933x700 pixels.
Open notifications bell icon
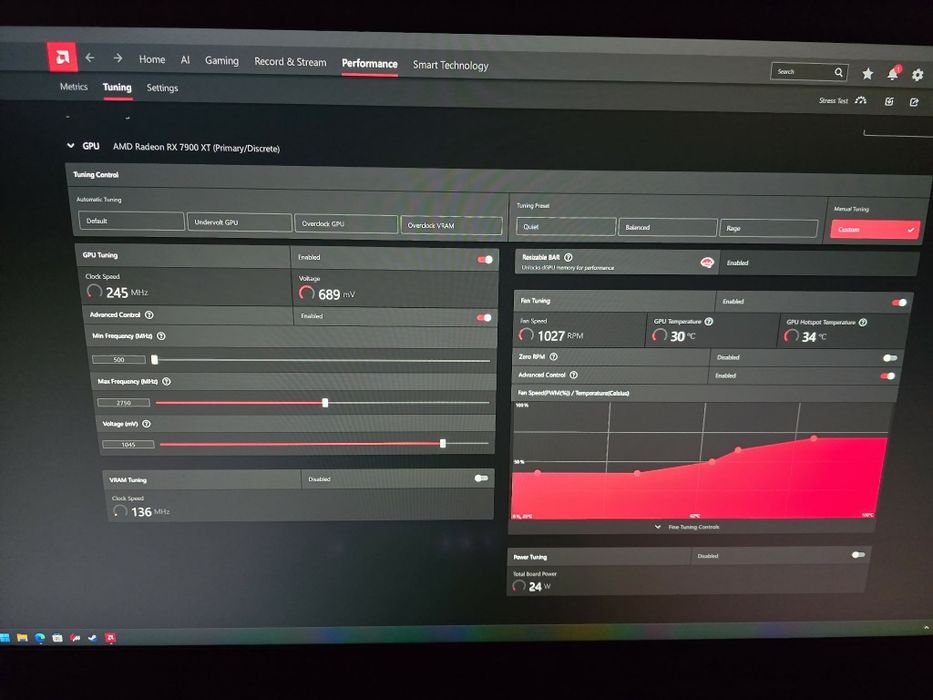coord(893,74)
